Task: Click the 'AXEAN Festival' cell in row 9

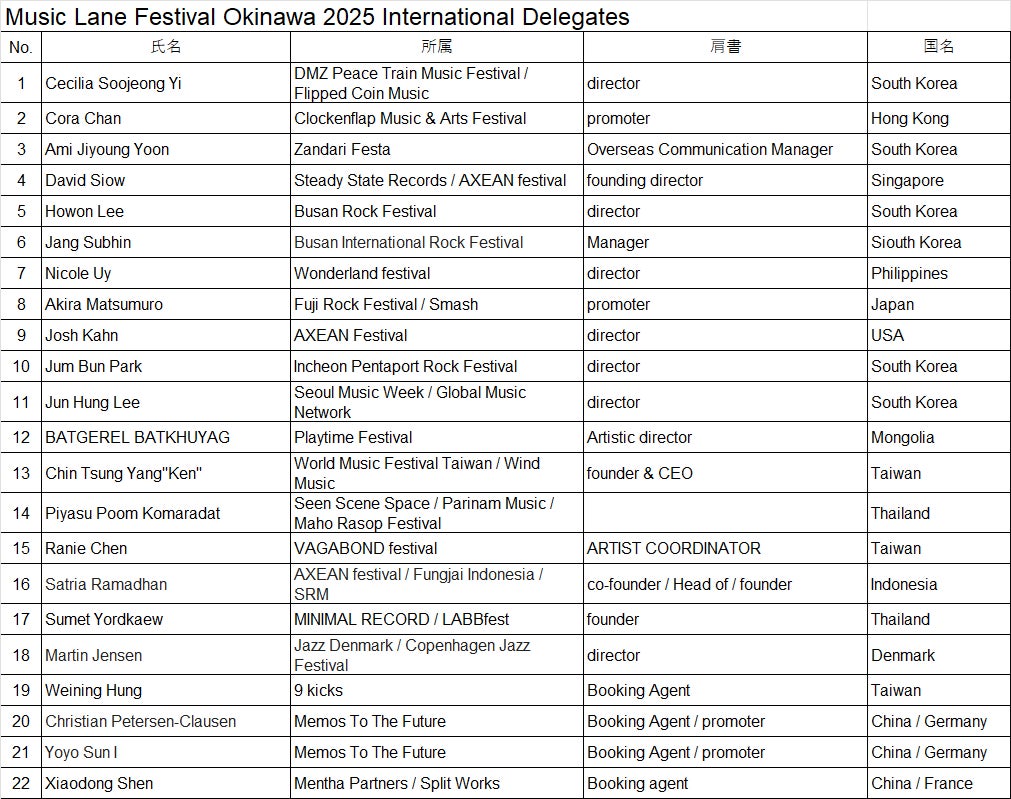Action: click(437, 335)
